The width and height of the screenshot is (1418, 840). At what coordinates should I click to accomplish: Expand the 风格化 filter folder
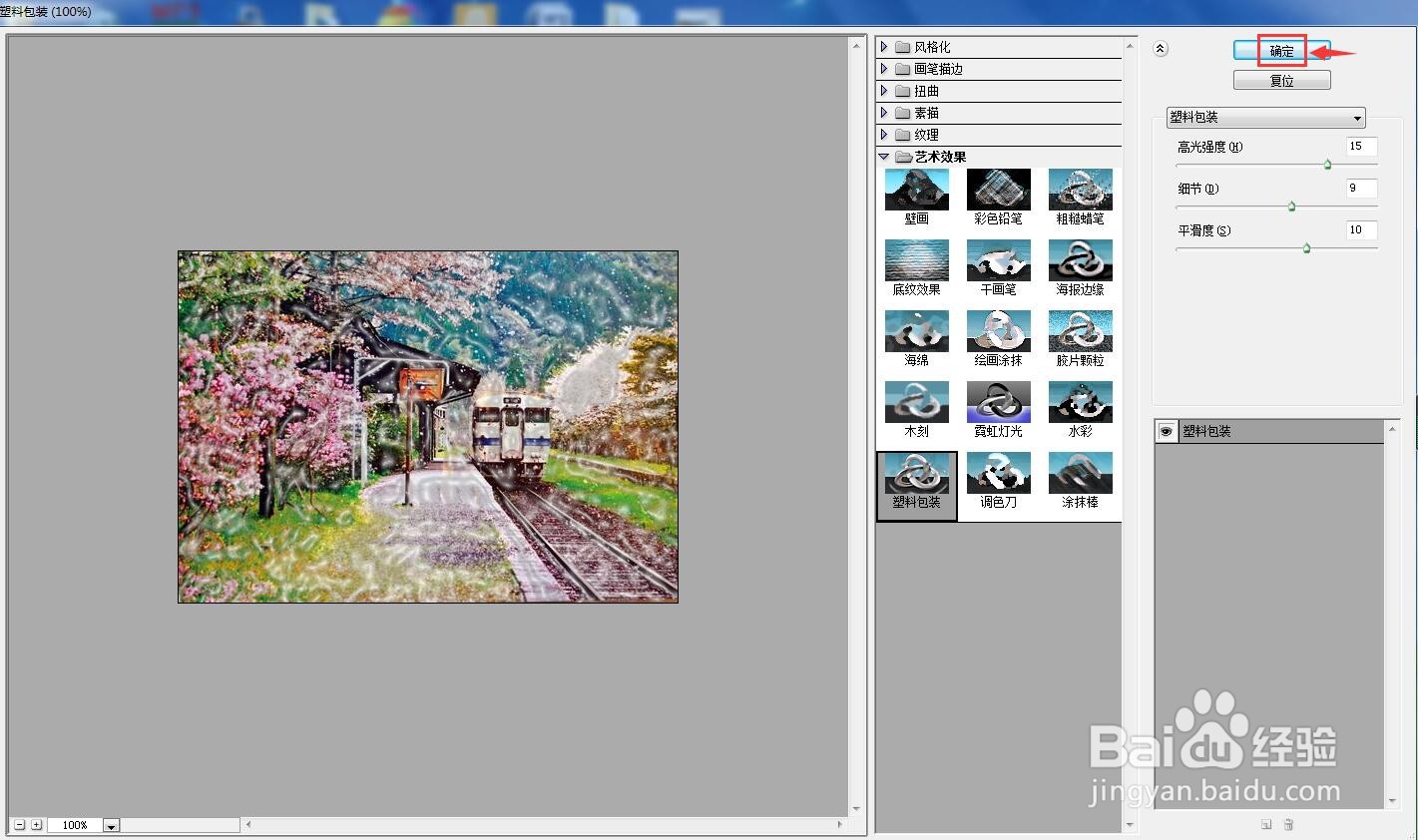[884, 47]
